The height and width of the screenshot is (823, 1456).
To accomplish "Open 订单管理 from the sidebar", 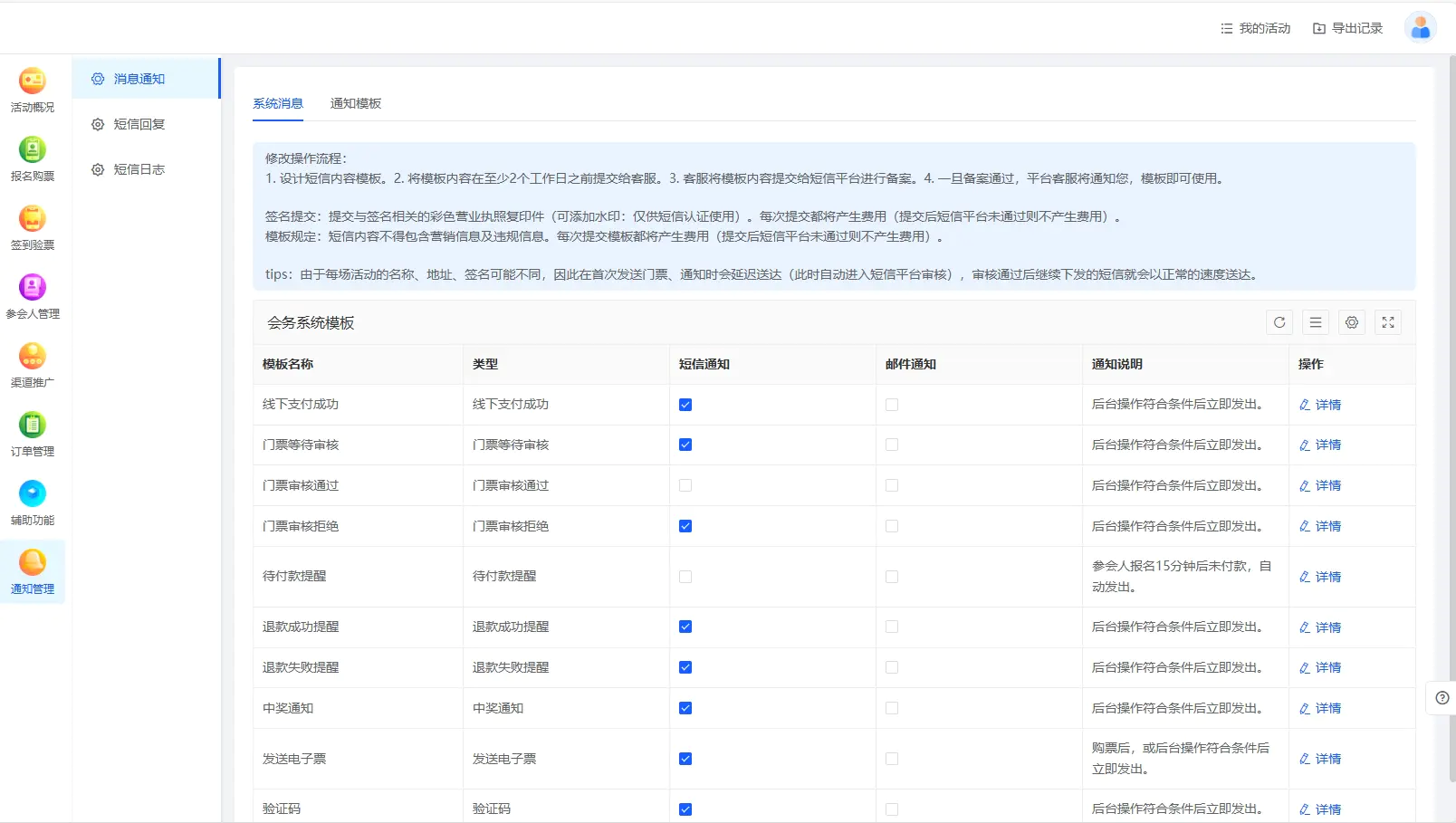I will [33, 434].
